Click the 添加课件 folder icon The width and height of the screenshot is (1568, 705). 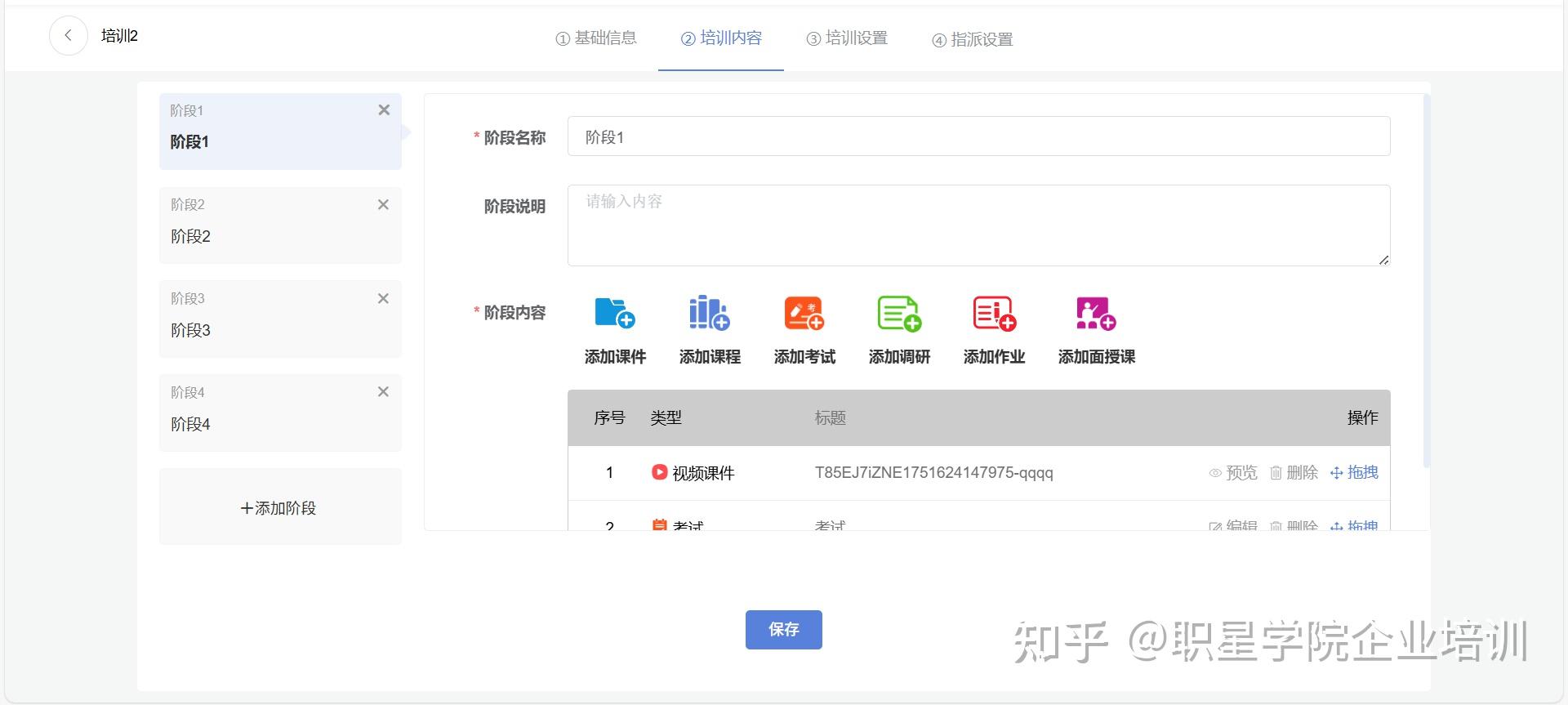(615, 314)
